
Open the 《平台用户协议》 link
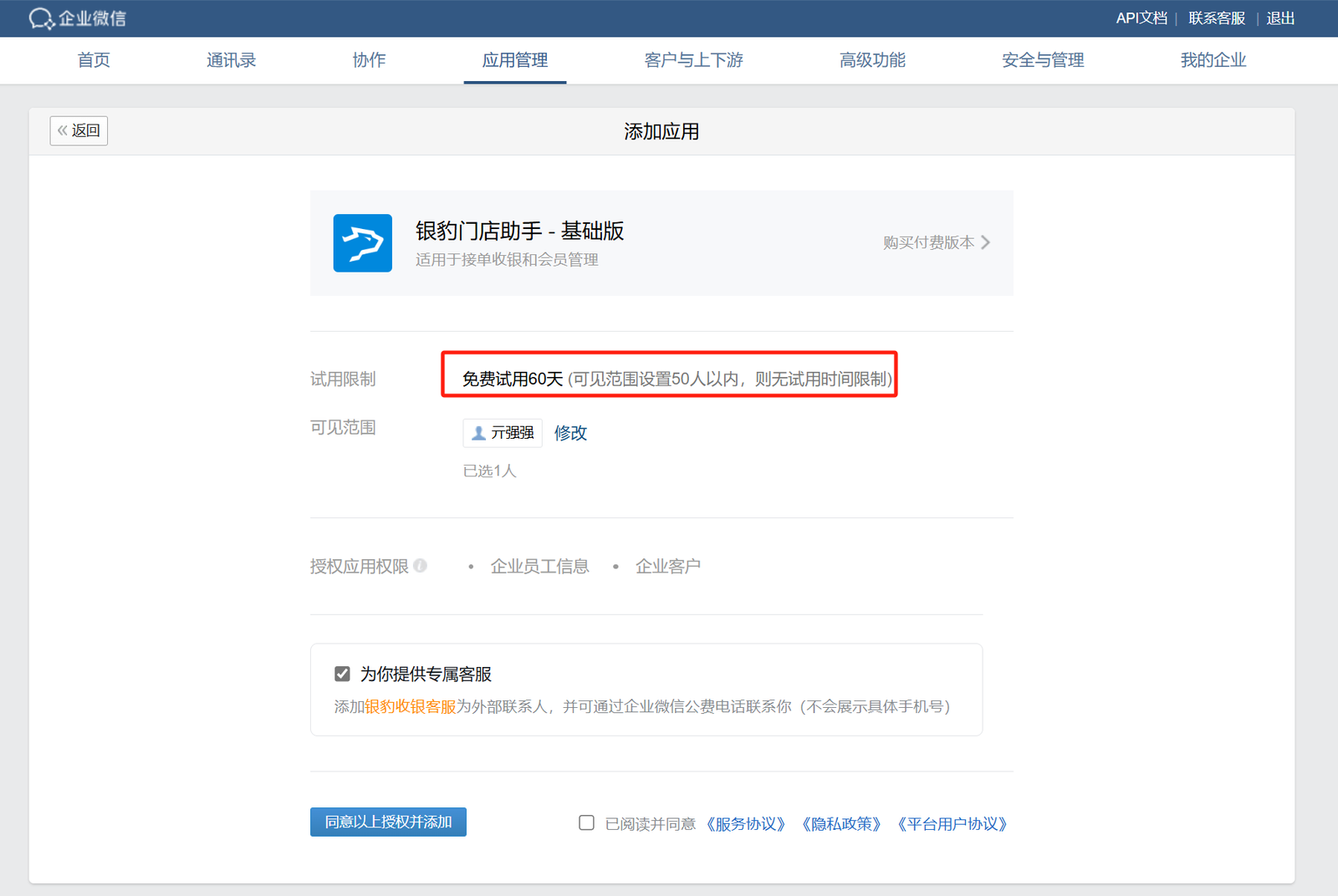coord(952,824)
